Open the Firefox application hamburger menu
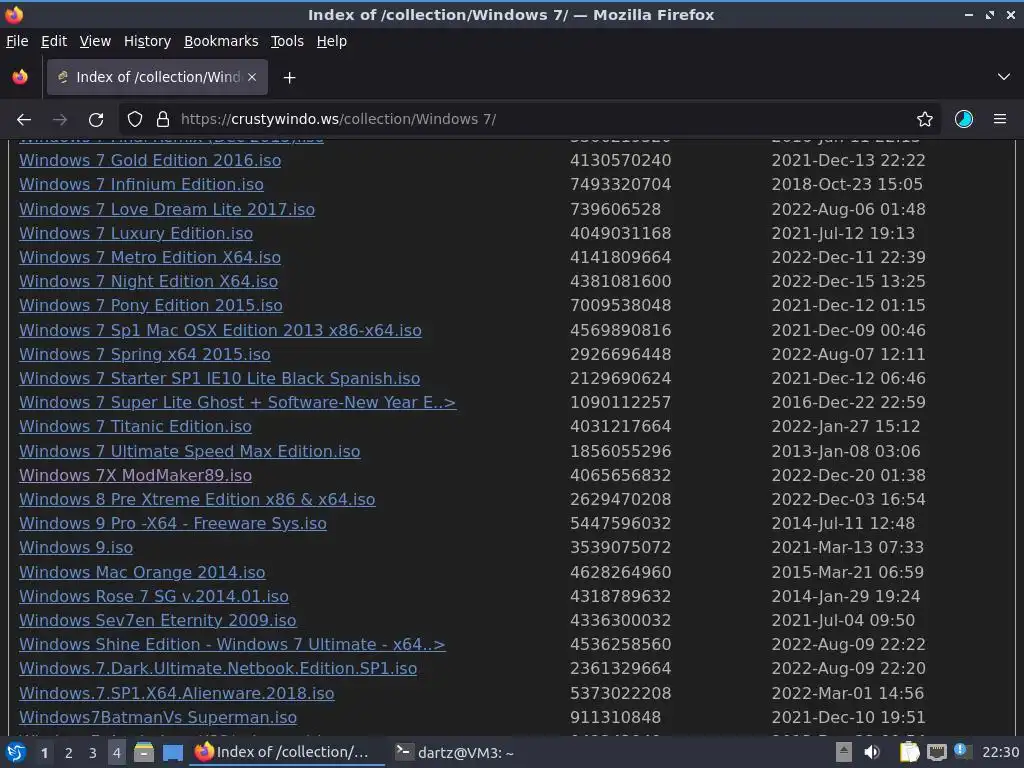The width and height of the screenshot is (1024, 768). point(1000,120)
